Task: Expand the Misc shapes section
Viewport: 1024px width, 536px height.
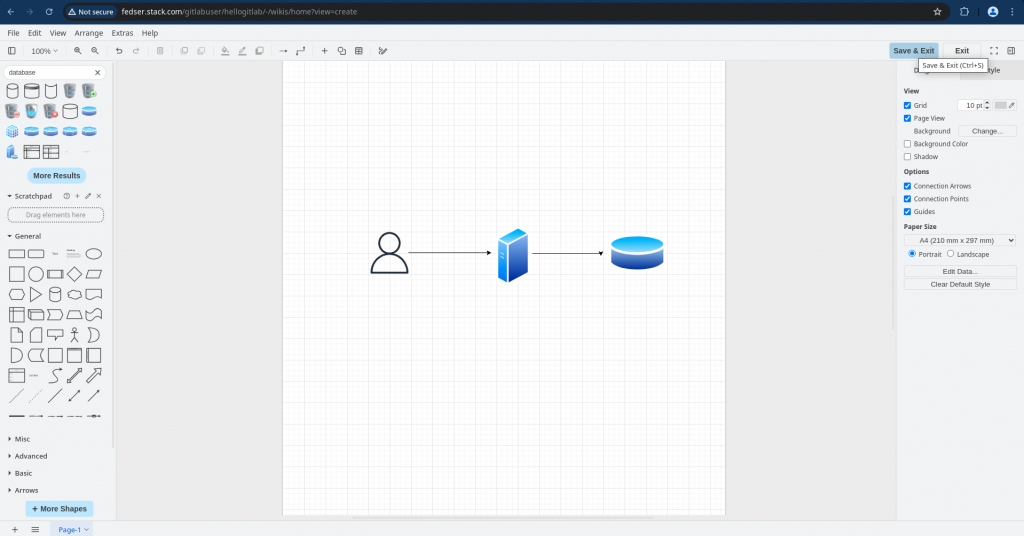Action: (x=22, y=439)
